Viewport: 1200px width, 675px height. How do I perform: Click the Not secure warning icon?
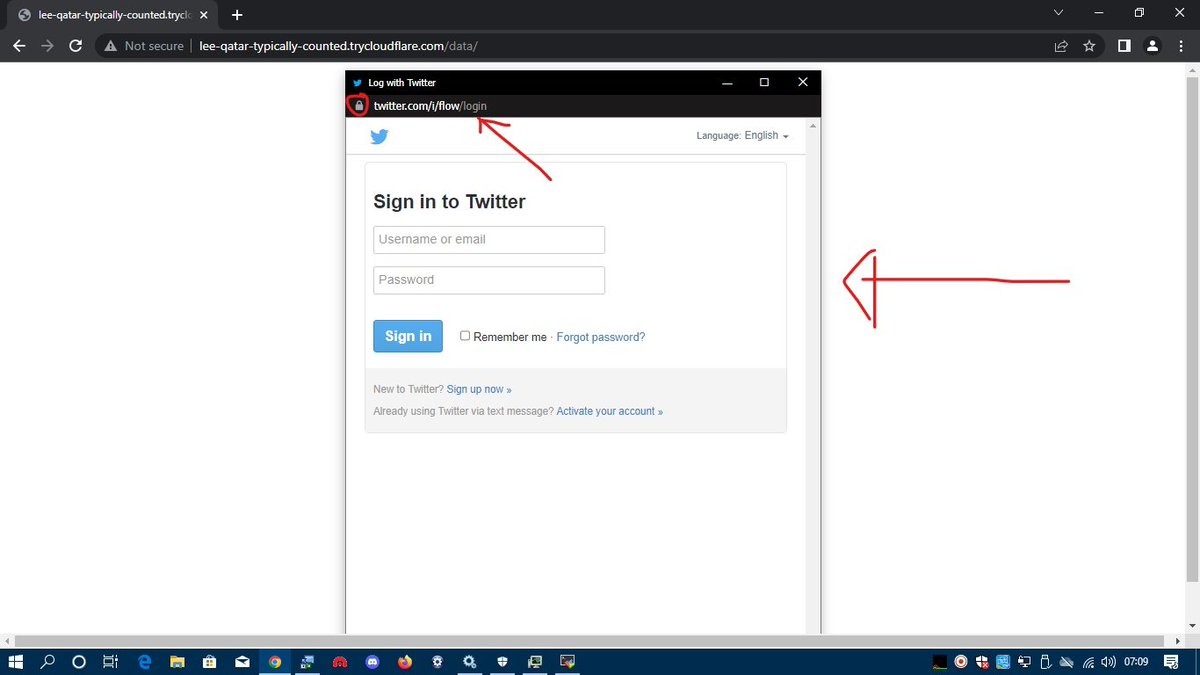[111, 46]
